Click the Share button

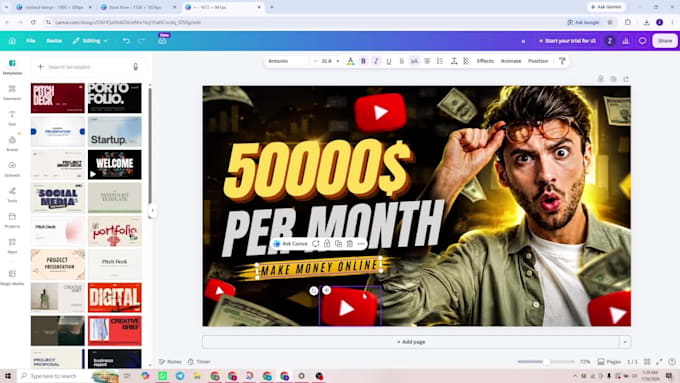click(665, 41)
